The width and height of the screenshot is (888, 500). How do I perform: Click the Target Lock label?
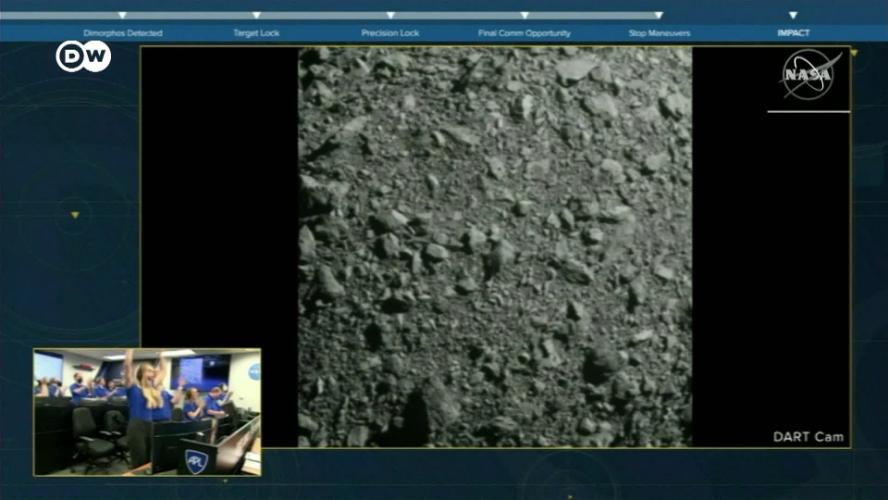click(257, 33)
